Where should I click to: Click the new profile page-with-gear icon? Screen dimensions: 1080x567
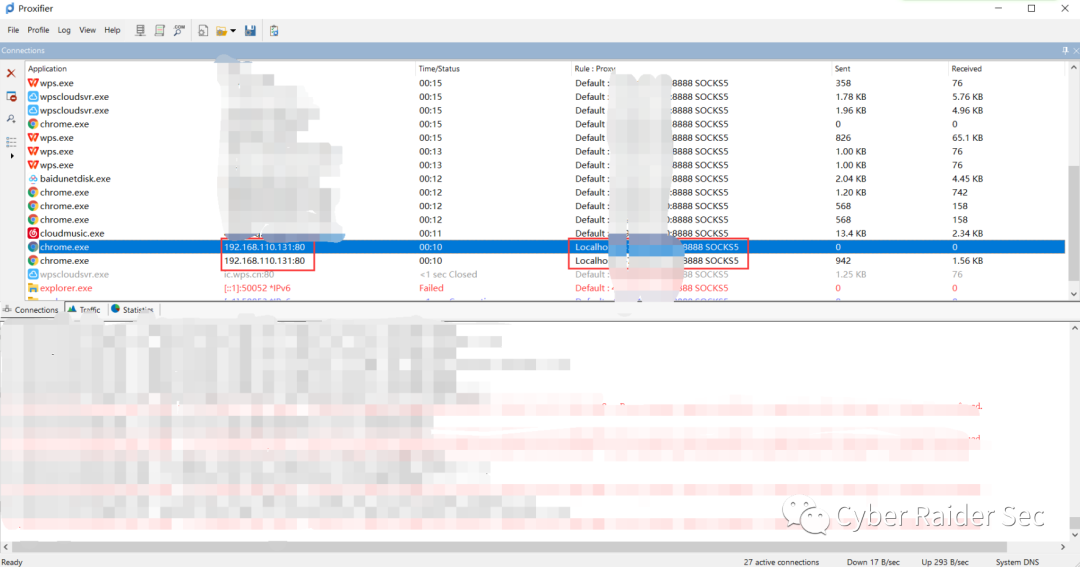tap(203, 30)
